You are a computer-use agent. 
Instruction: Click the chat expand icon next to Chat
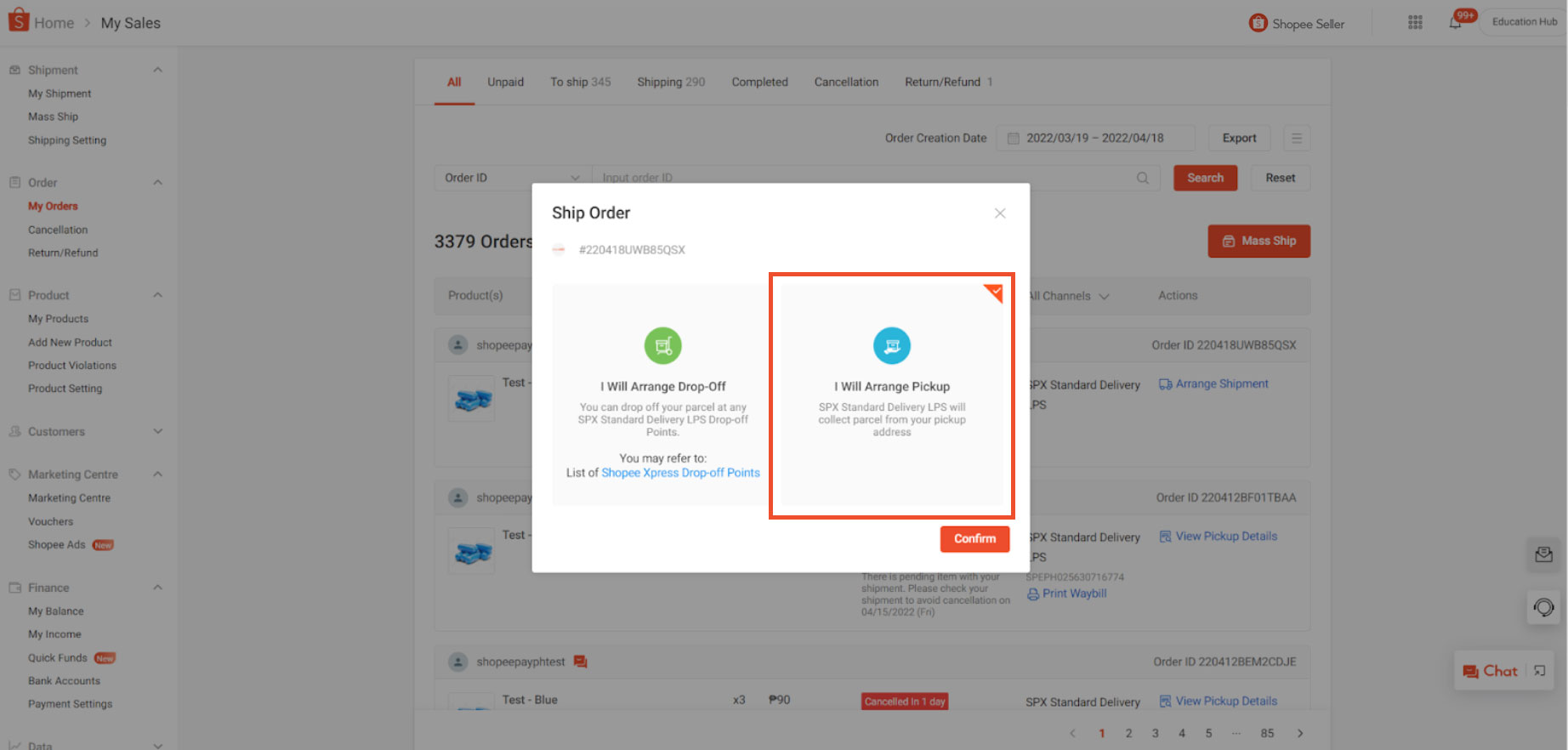click(x=1540, y=671)
